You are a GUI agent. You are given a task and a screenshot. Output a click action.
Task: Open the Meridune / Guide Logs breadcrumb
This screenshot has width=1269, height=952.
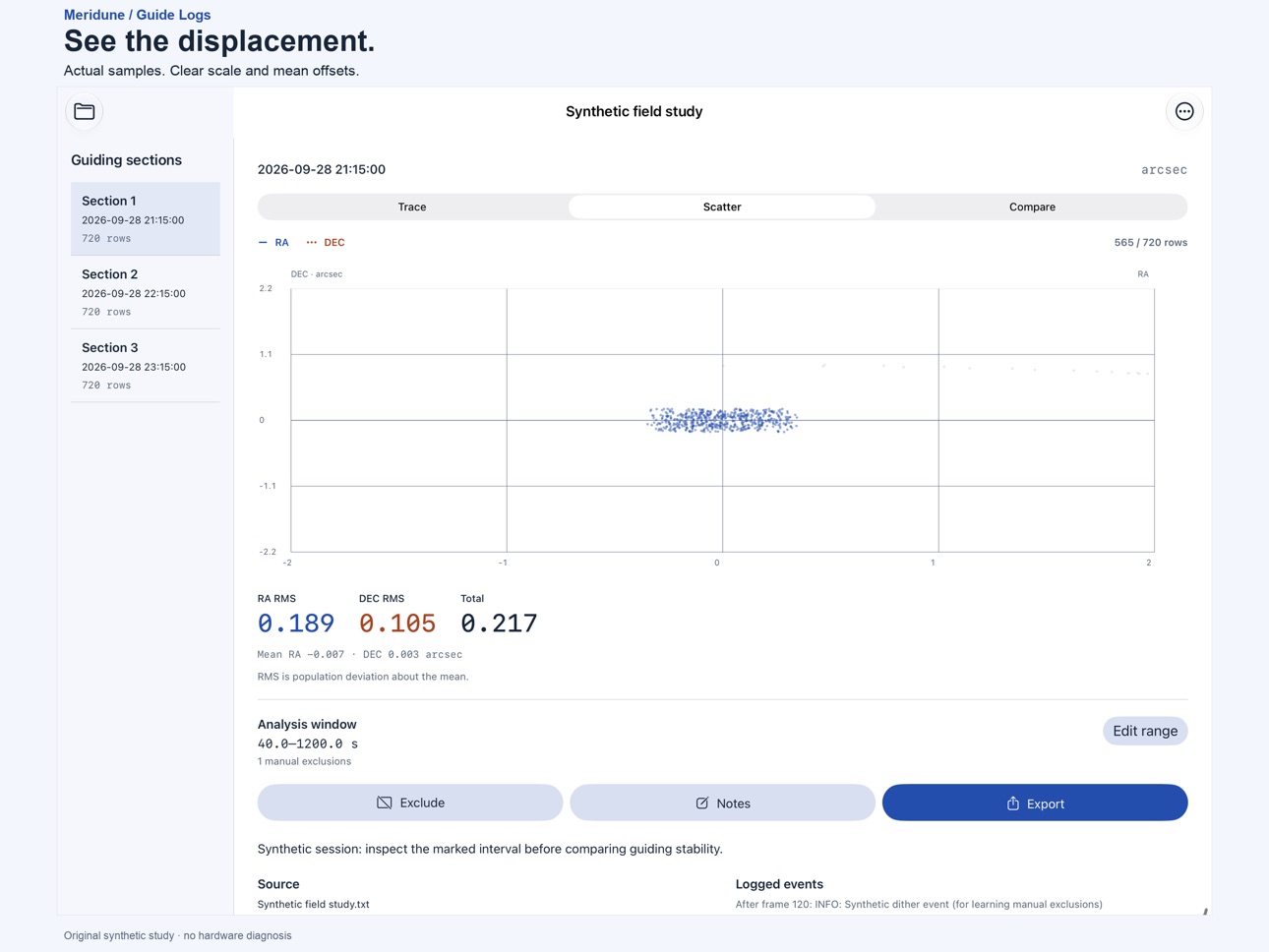coord(137,15)
